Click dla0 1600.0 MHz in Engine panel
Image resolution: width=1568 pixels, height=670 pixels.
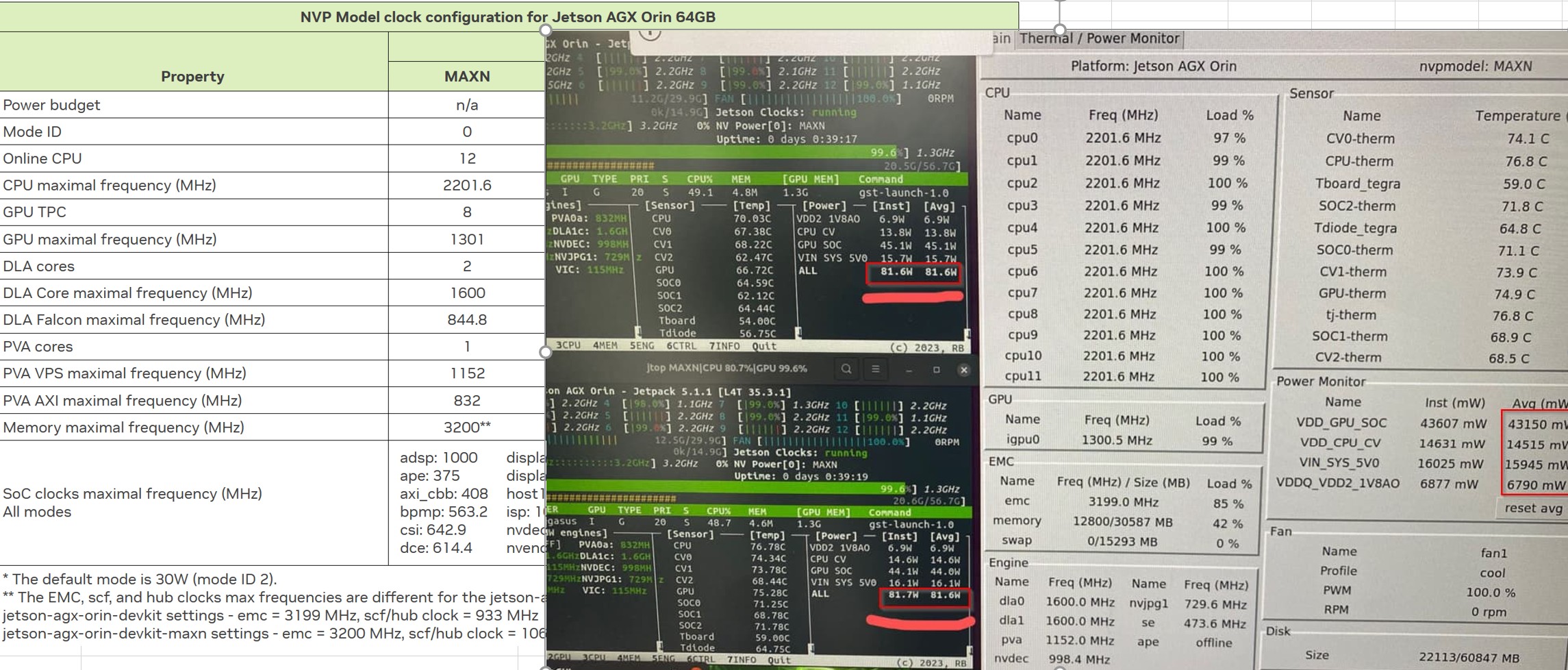click(x=1054, y=601)
